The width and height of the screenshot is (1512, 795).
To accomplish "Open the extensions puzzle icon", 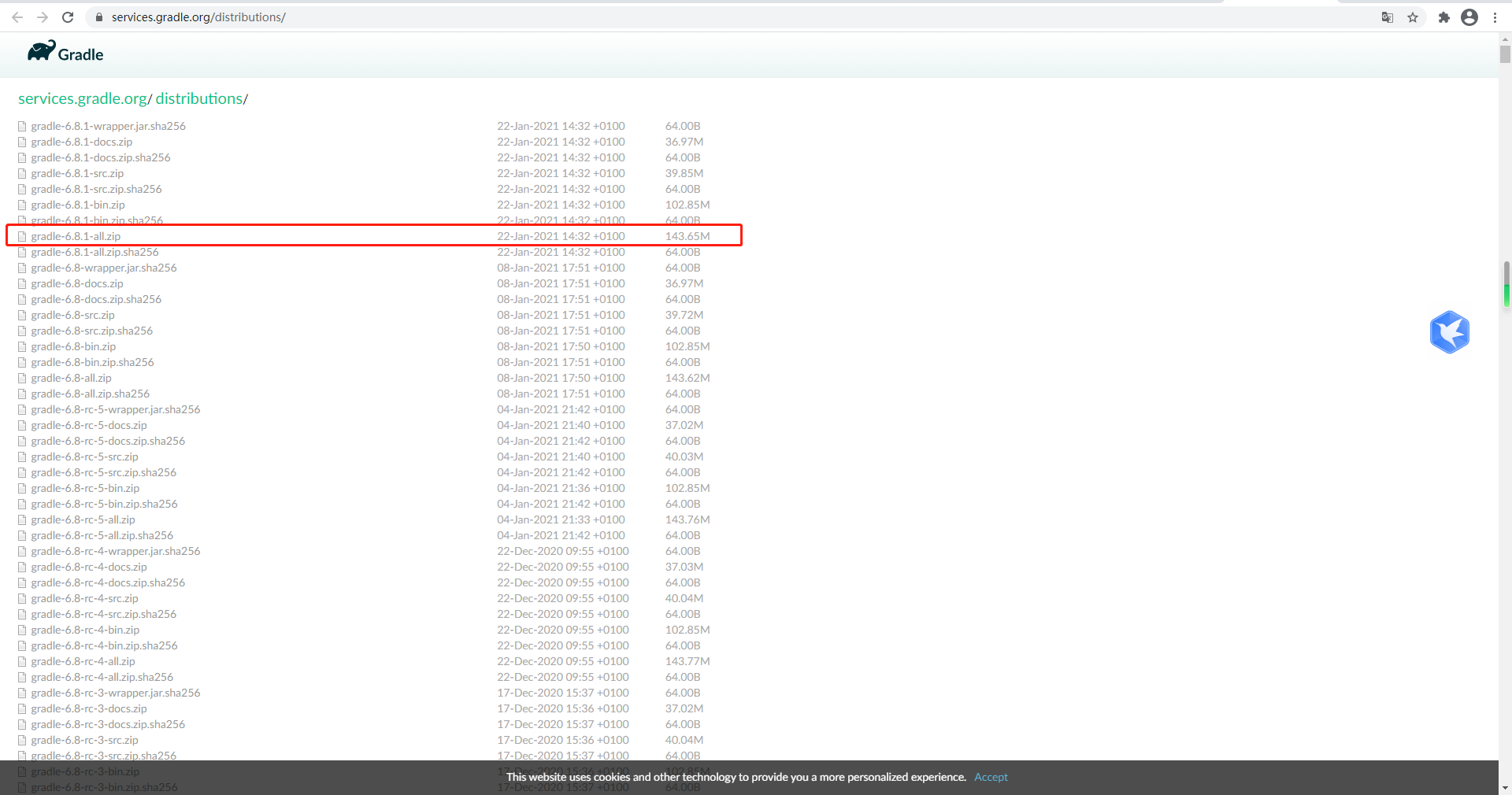I will point(1444,17).
